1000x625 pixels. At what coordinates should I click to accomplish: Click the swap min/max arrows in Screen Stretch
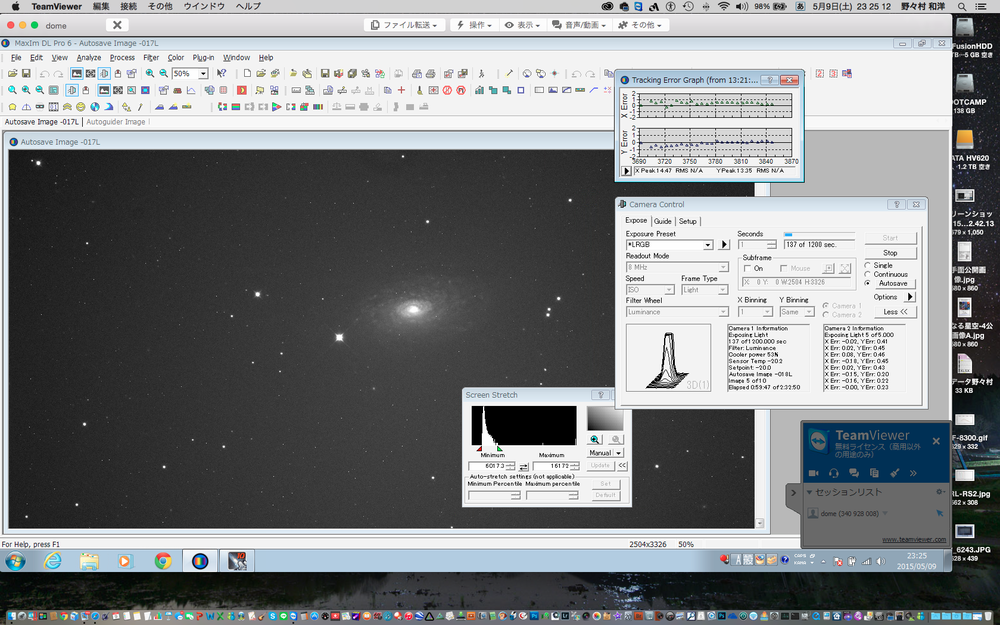(523, 467)
